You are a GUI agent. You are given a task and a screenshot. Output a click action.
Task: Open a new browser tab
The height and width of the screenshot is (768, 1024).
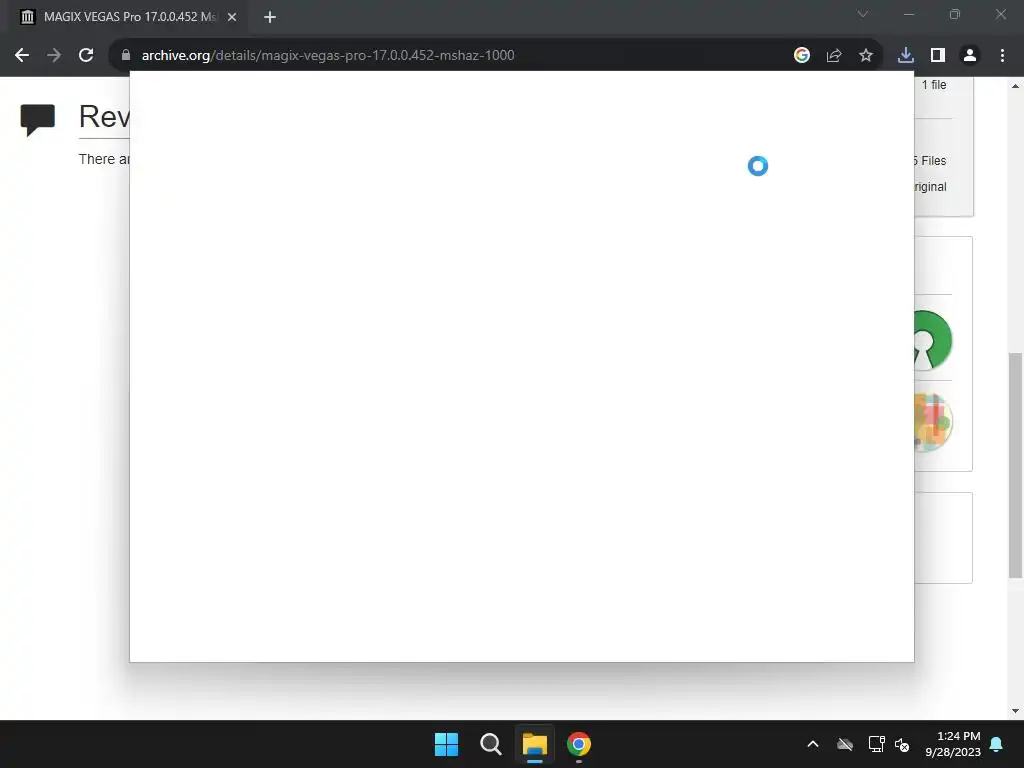click(270, 17)
